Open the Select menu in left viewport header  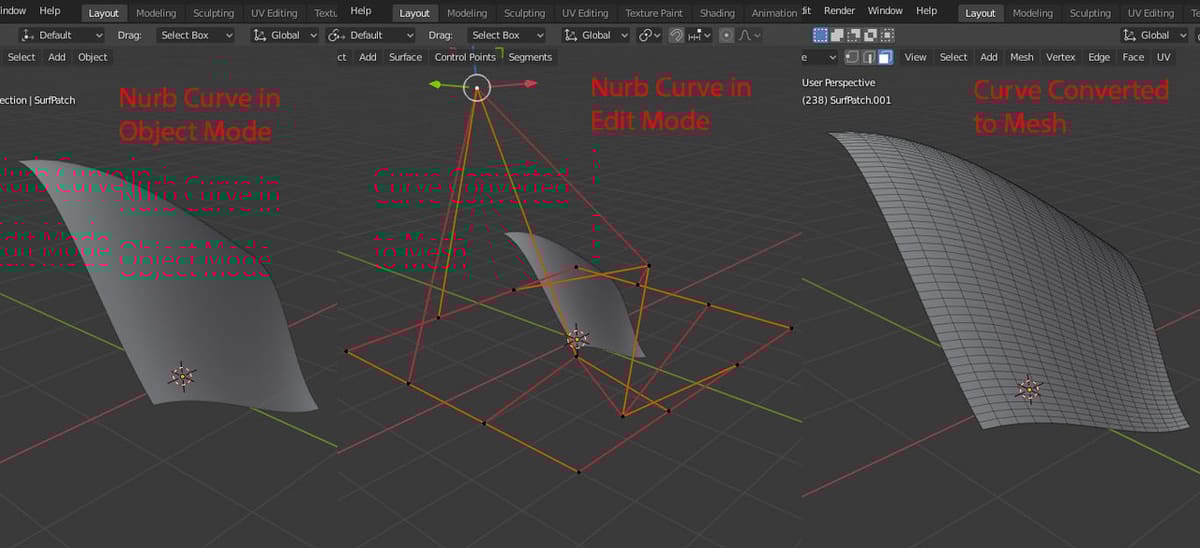21,57
